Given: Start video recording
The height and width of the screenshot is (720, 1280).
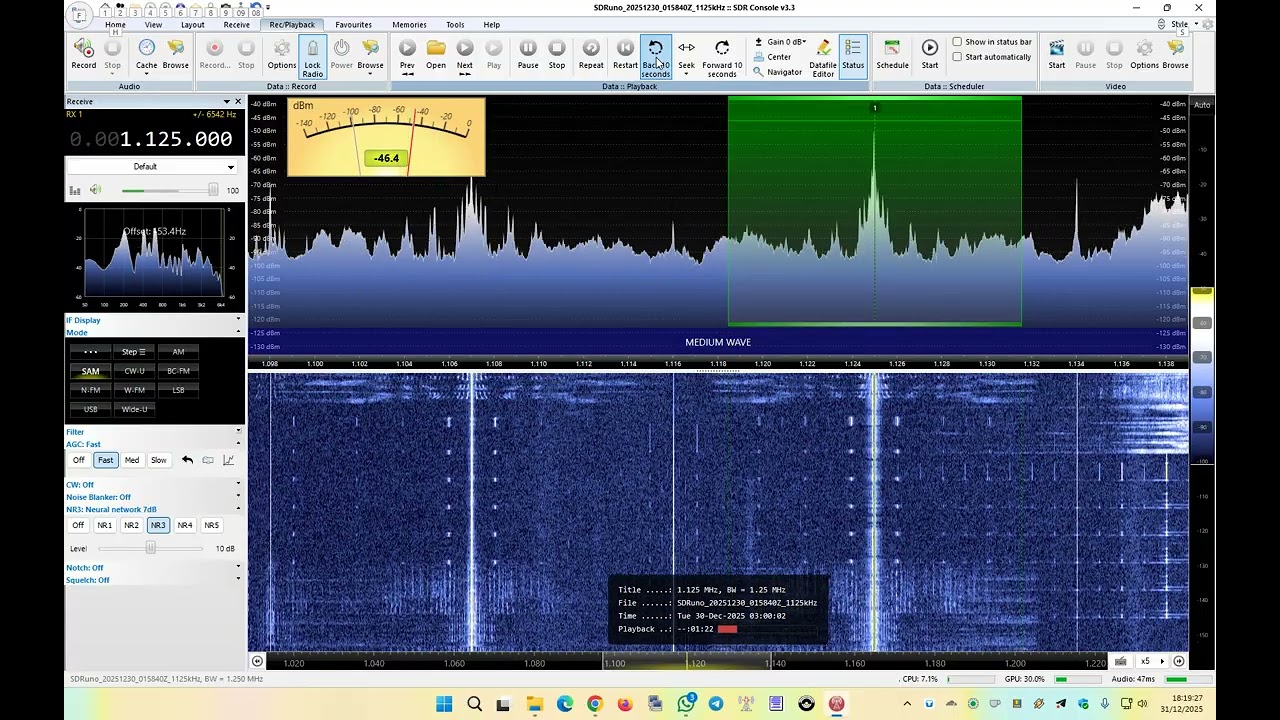Looking at the screenshot, I should point(1057,54).
